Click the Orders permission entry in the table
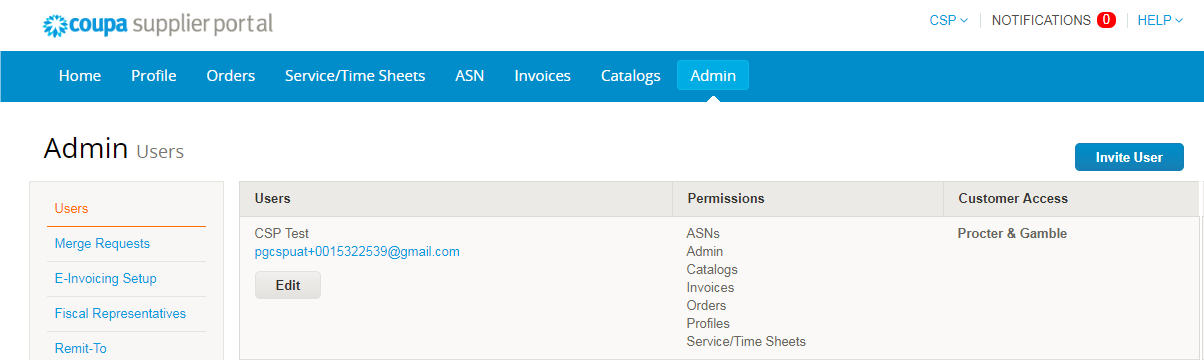The height and width of the screenshot is (360, 1204). pos(706,306)
